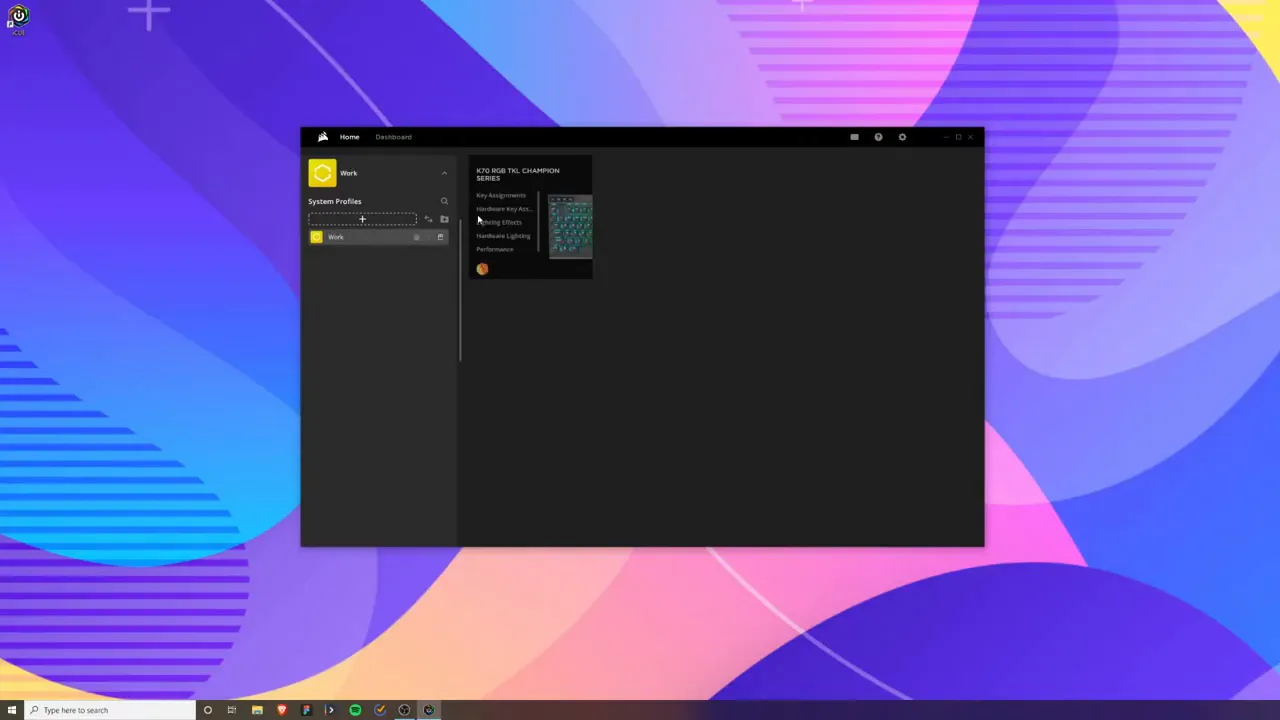Image resolution: width=1280 pixels, height=720 pixels.
Task: Open help using the question mark icon
Action: (x=878, y=137)
